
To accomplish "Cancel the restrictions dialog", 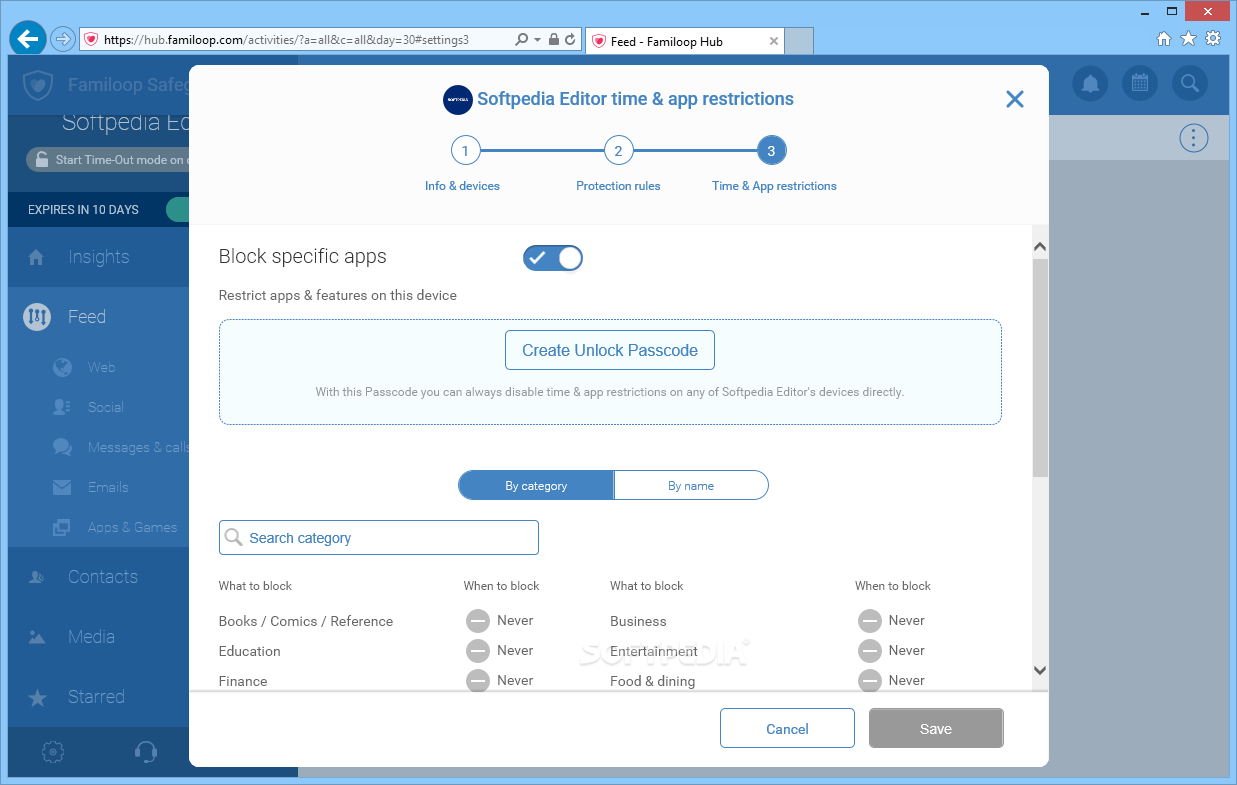I will click(787, 729).
